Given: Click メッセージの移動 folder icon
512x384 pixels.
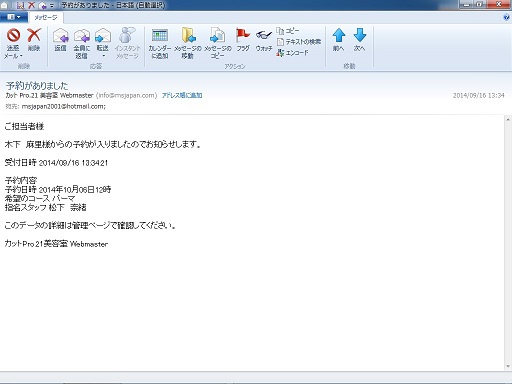Looking at the screenshot, I should [188, 35].
